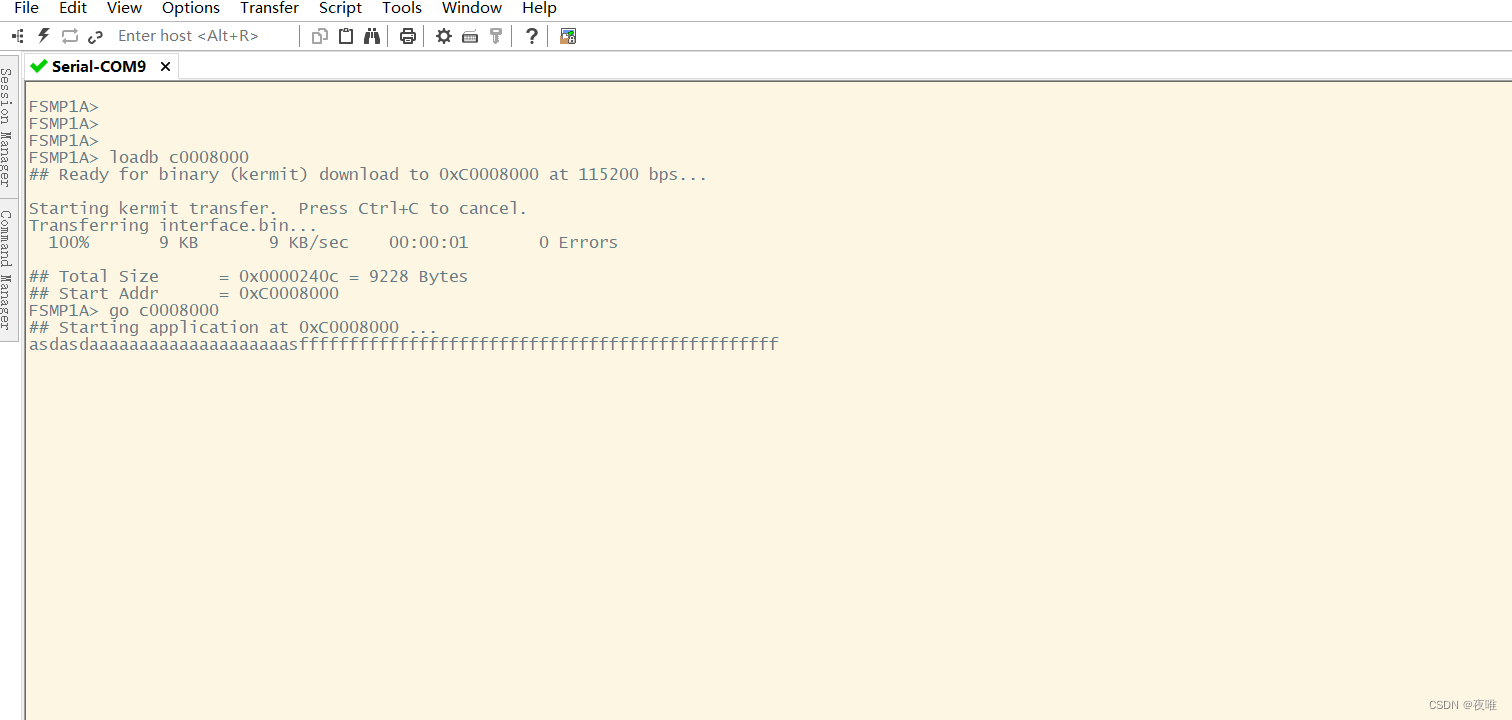Viewport: 1512px width, 720px height.
Task: Open Session Options gear icon
Action: (x=444, y=36)
